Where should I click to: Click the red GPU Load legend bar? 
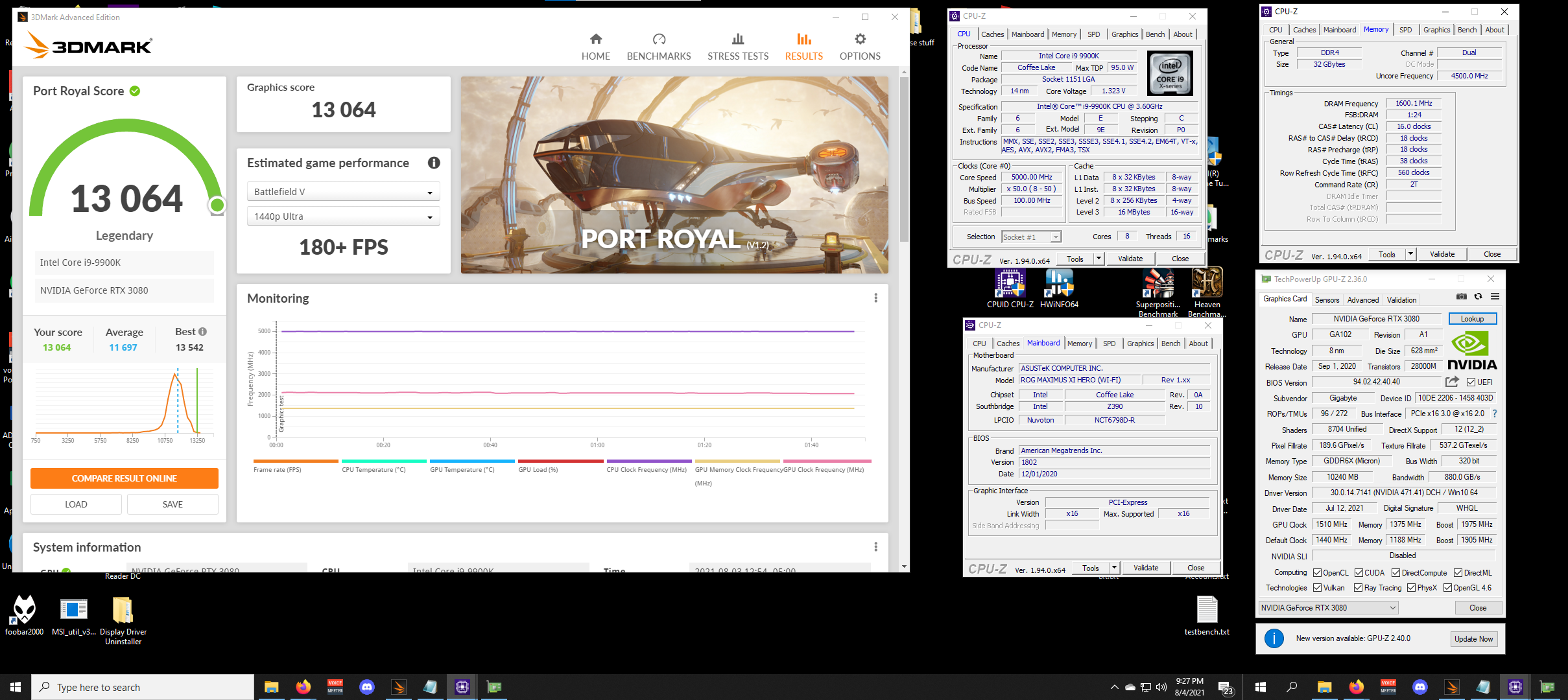(x=560, y=461)
